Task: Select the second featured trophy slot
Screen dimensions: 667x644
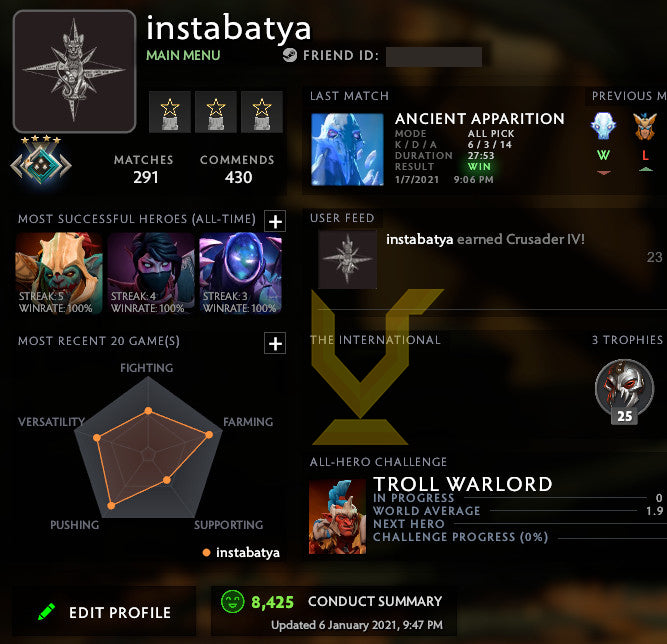Action: click(216, 112)
